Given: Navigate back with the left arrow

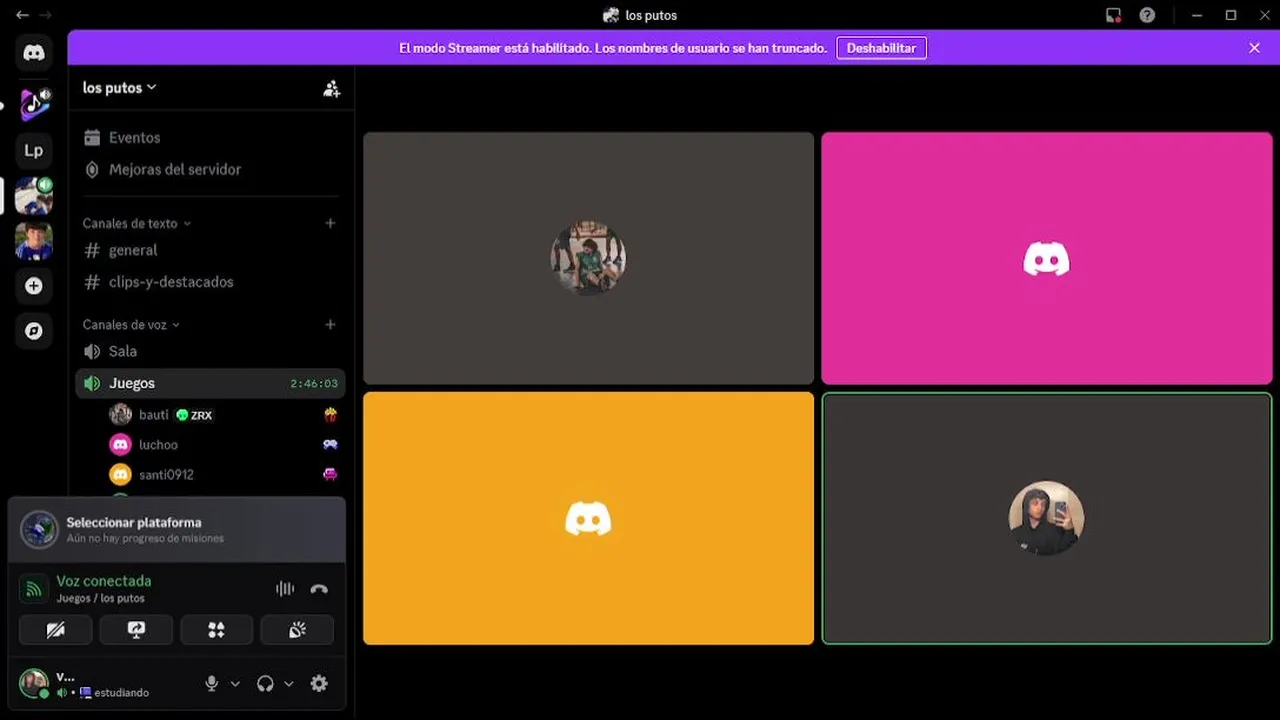Looking at the screenshot, I should [x=22, y=15].
